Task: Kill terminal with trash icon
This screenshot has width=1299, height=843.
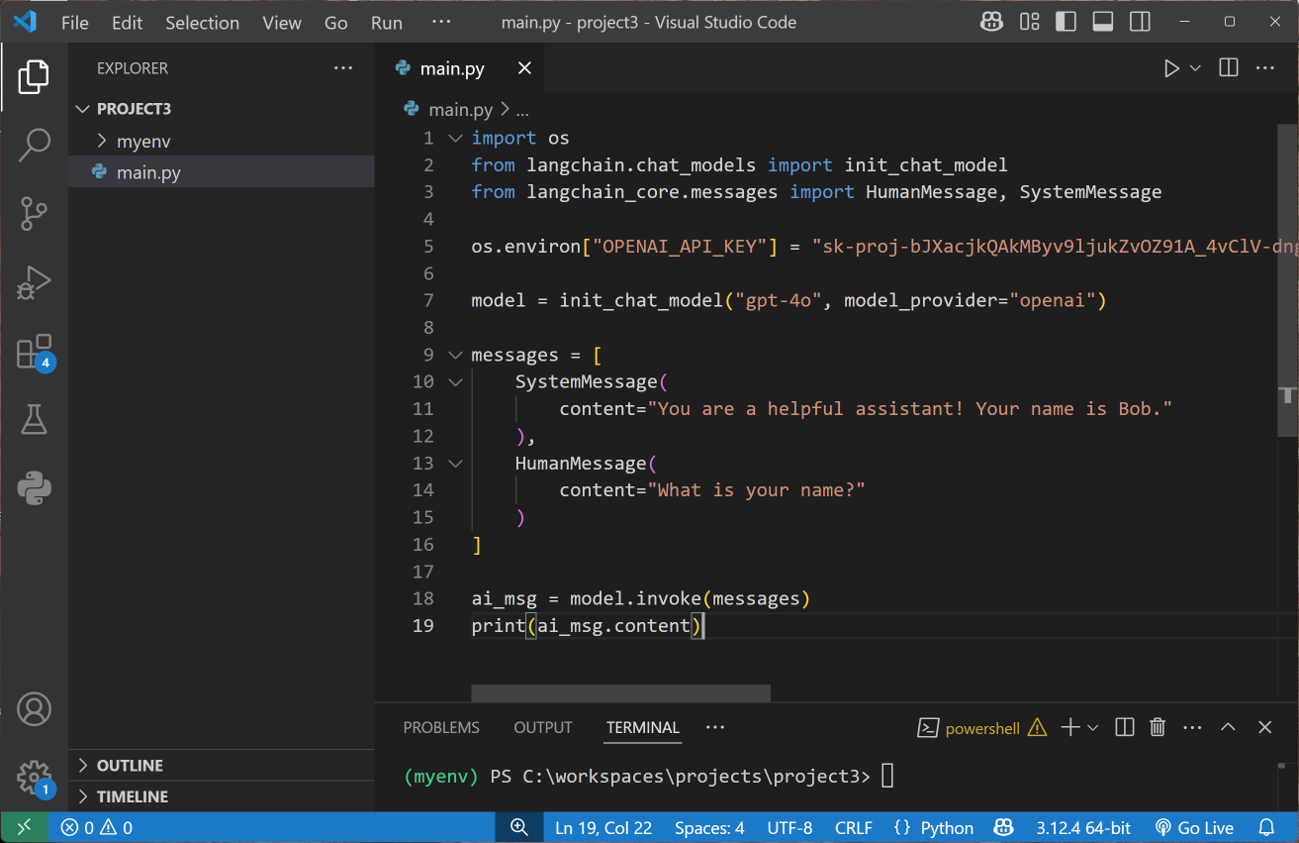Action: (1157, 727)
